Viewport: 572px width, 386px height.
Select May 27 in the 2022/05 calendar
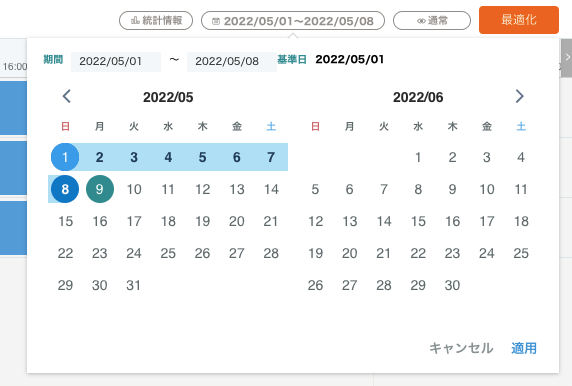click(237, 253)
